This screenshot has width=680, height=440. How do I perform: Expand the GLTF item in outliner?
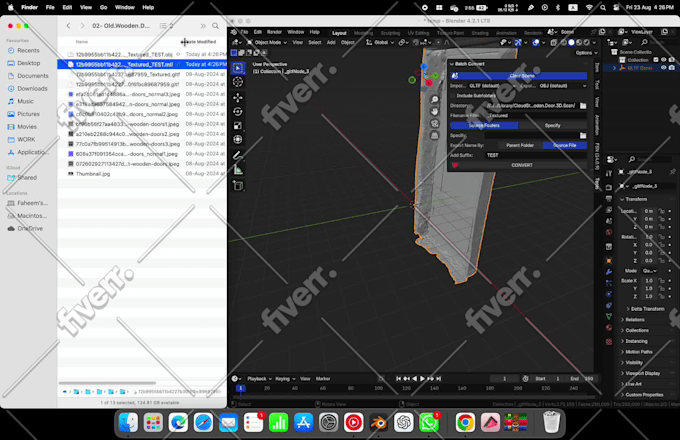615,68
